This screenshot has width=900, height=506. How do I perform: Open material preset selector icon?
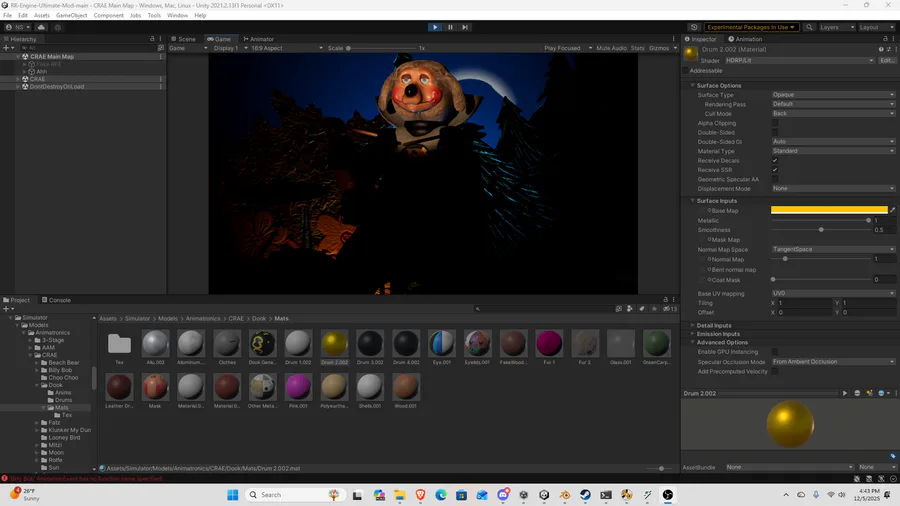click(x=889, y=49)
